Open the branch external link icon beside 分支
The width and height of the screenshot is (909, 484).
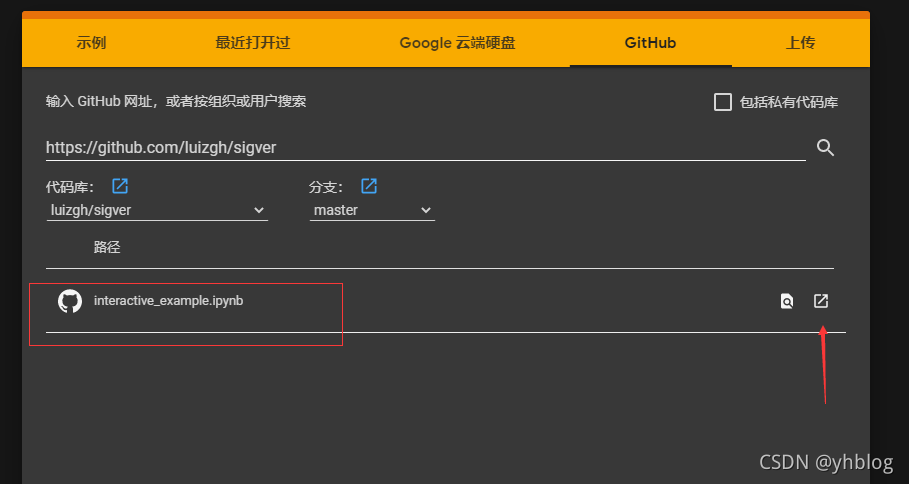coord(369,186)
